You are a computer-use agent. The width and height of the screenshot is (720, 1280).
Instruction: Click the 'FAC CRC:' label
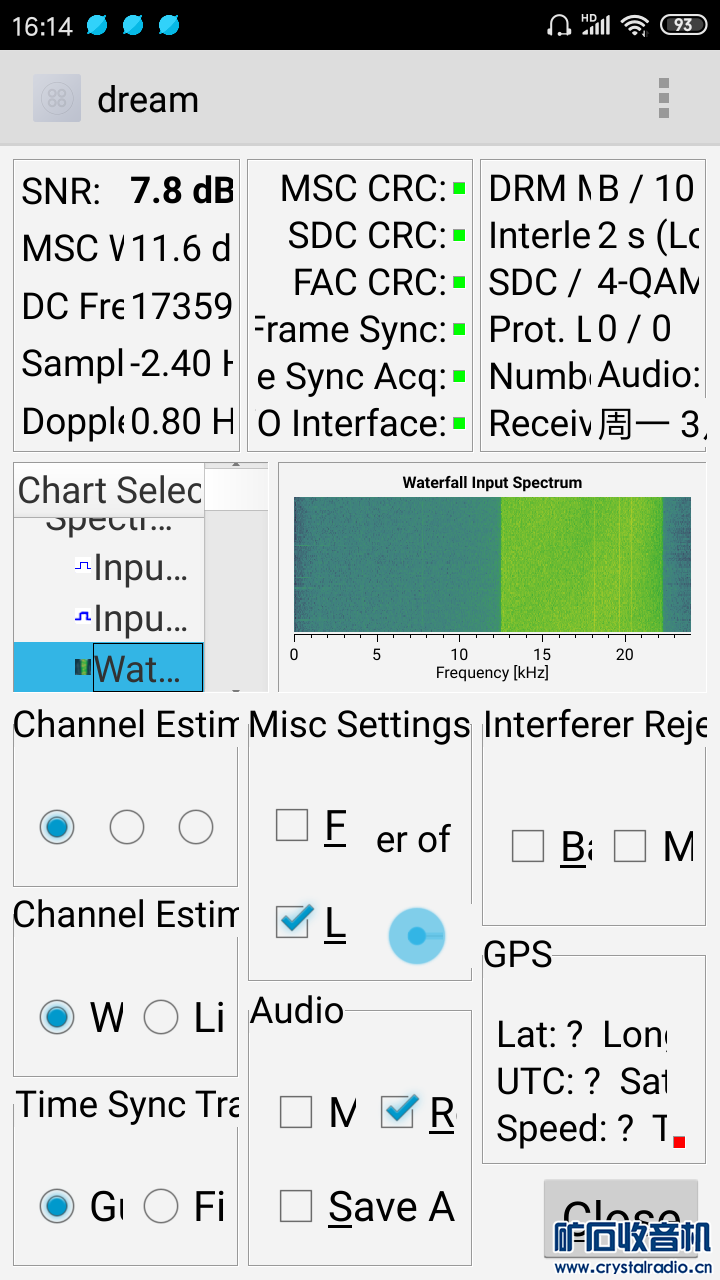pos(370,283)
